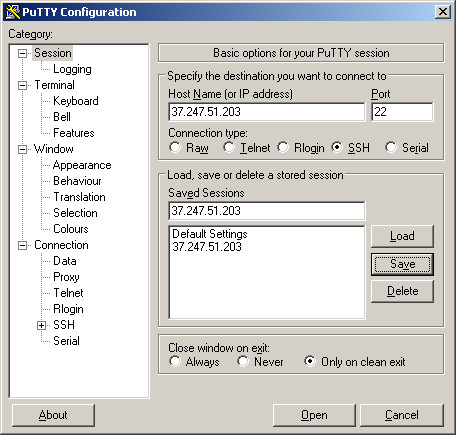Screen dimensions: 456x435
Task: Select the Serial connection type radio
Action: pyautogui.click(x=391, y=147)
